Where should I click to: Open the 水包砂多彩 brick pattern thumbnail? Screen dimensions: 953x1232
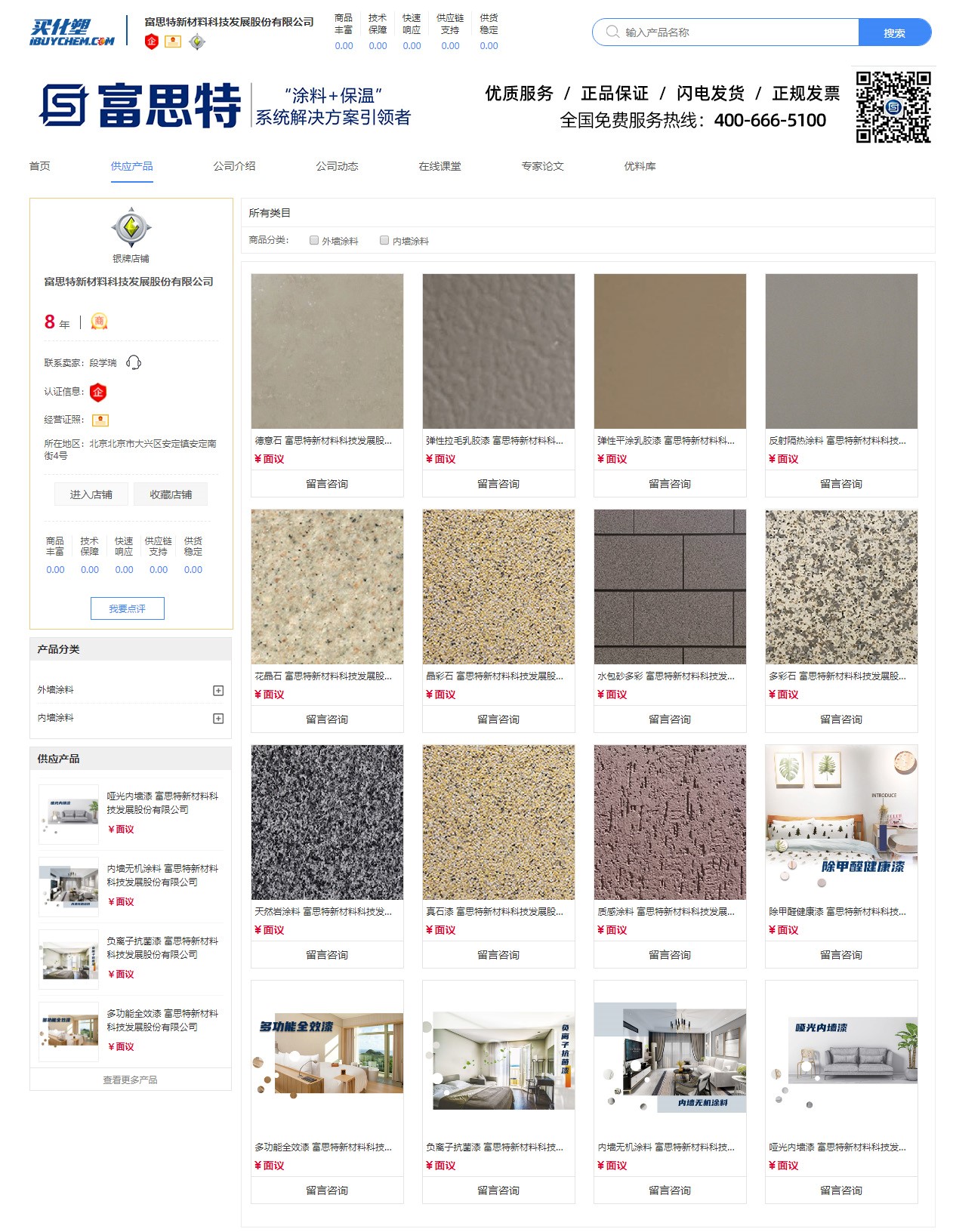670,587
